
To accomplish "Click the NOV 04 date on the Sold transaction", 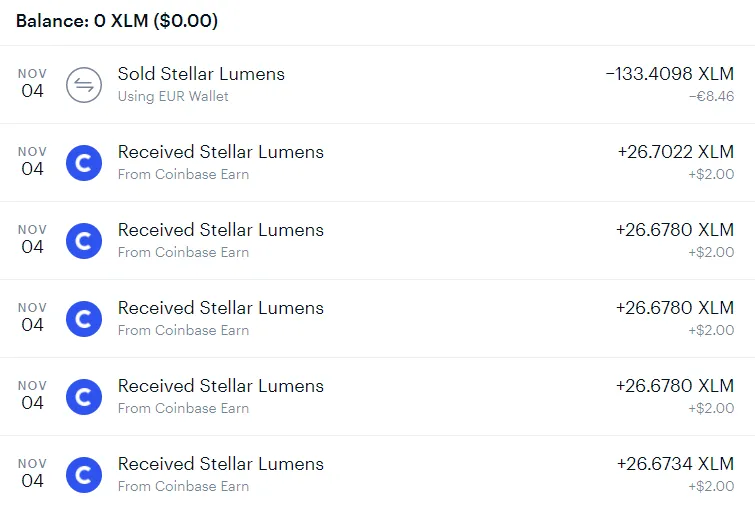I will [32, 83].
